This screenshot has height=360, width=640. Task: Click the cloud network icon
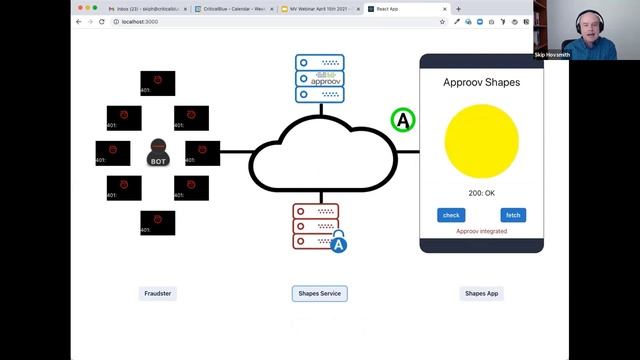(x=323, y=153)
